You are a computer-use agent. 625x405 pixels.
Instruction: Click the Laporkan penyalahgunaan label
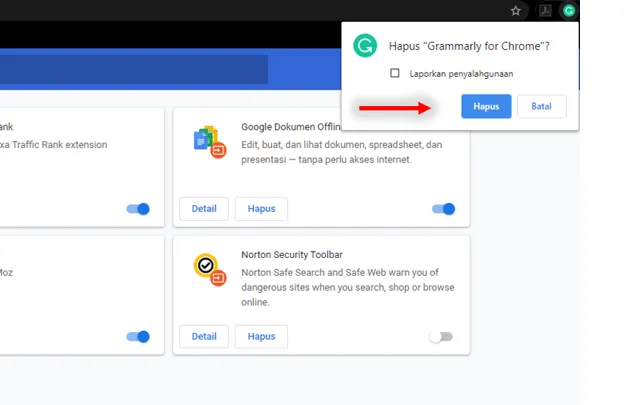461,74
